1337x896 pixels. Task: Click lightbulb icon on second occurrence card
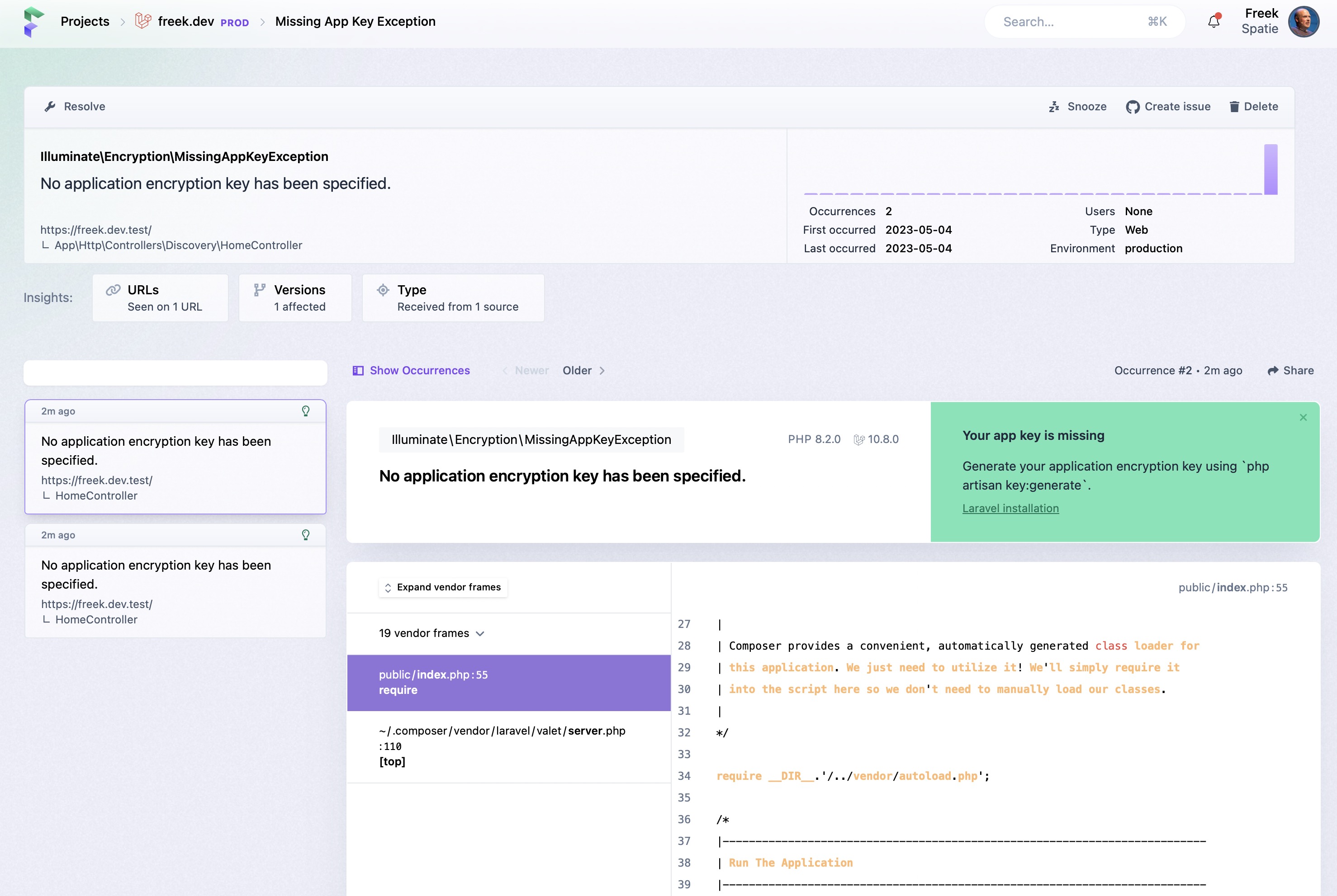[x=306, y=535]
